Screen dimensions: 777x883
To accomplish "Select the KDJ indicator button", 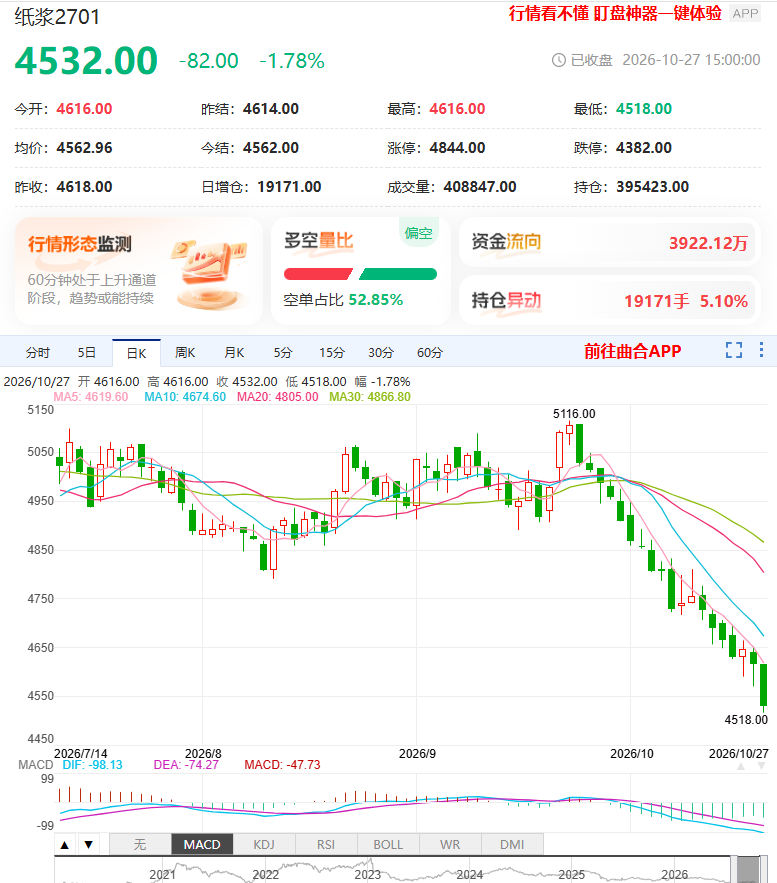I will tap(264, 845).
